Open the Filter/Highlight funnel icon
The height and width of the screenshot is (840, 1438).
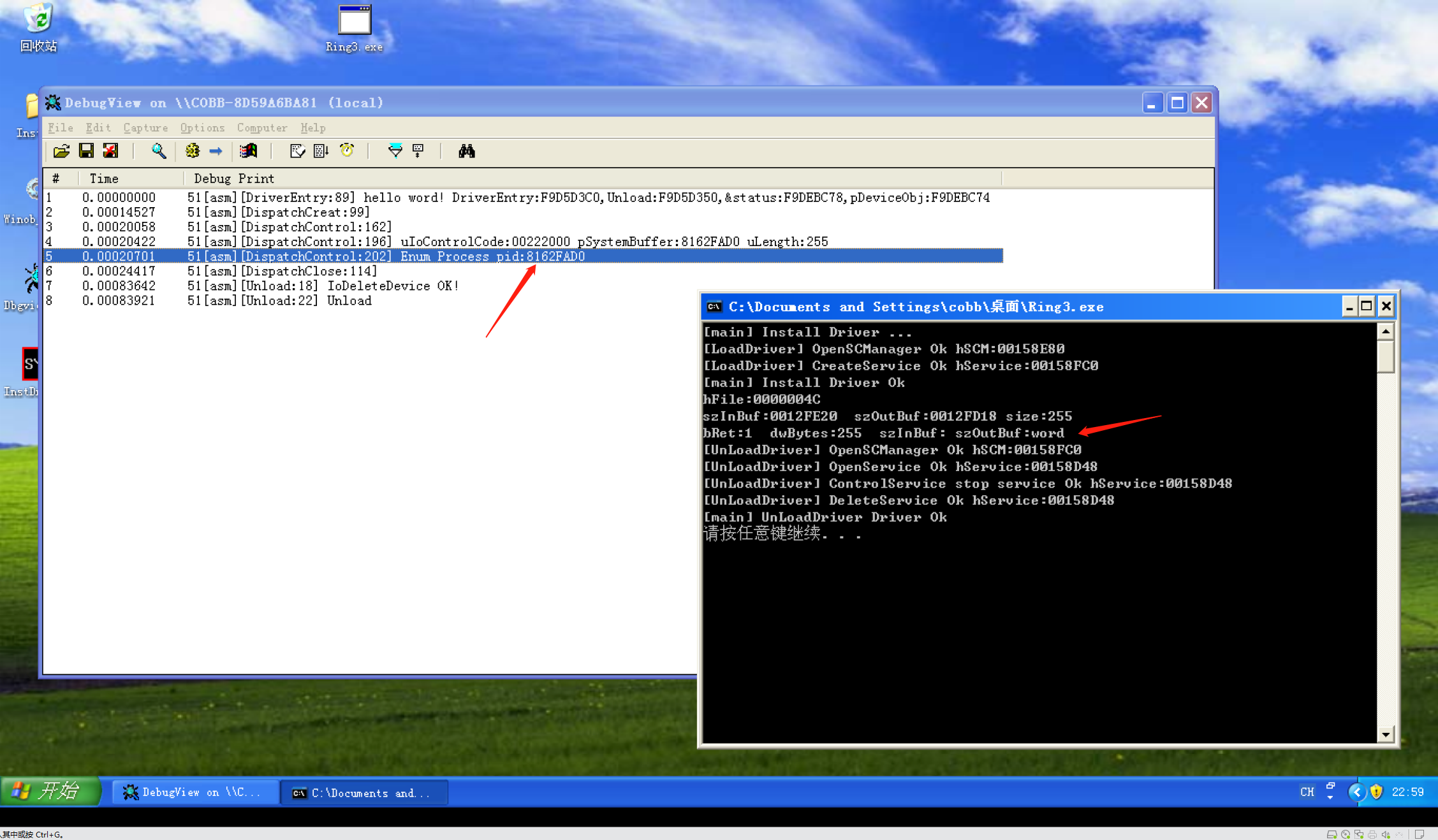click(395, 151)
